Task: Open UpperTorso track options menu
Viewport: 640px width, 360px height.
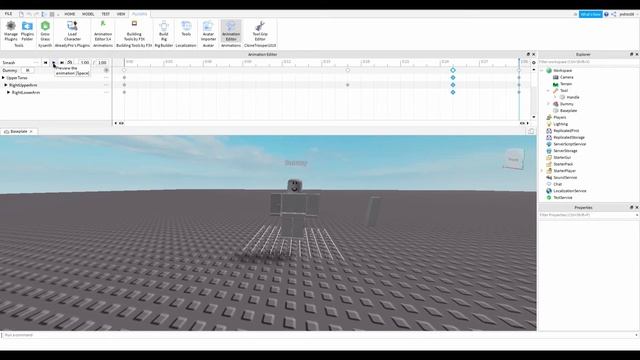Action: coord(107,78)
